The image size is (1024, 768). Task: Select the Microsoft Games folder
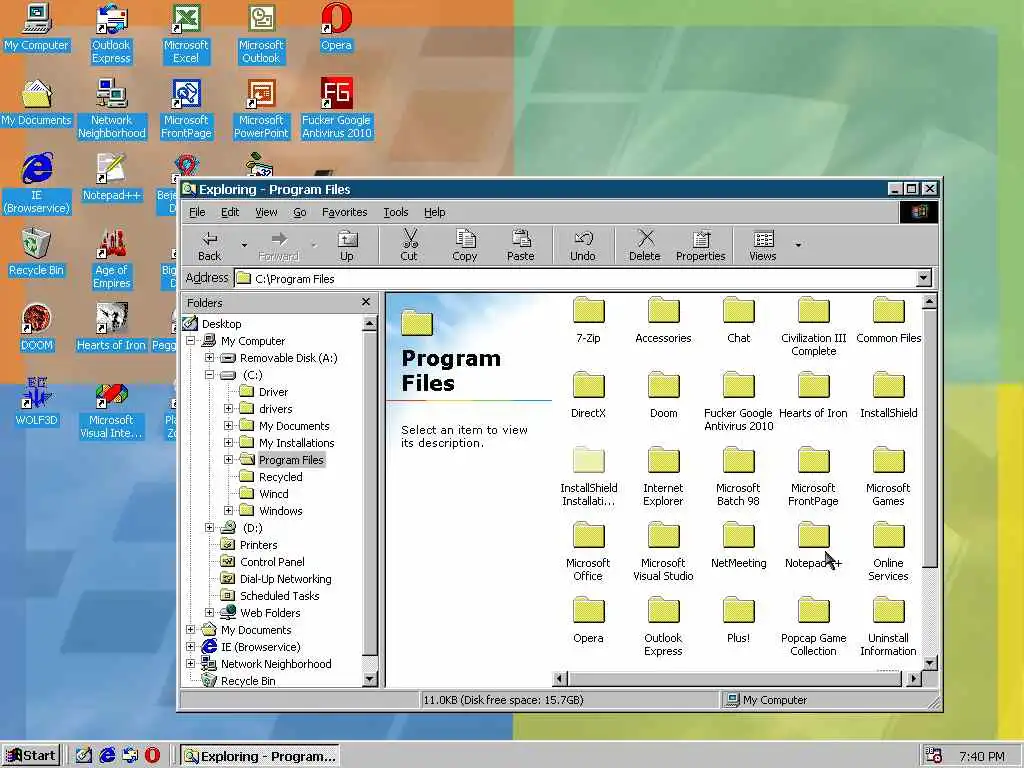pyautogui.click(x=888, y=477)
